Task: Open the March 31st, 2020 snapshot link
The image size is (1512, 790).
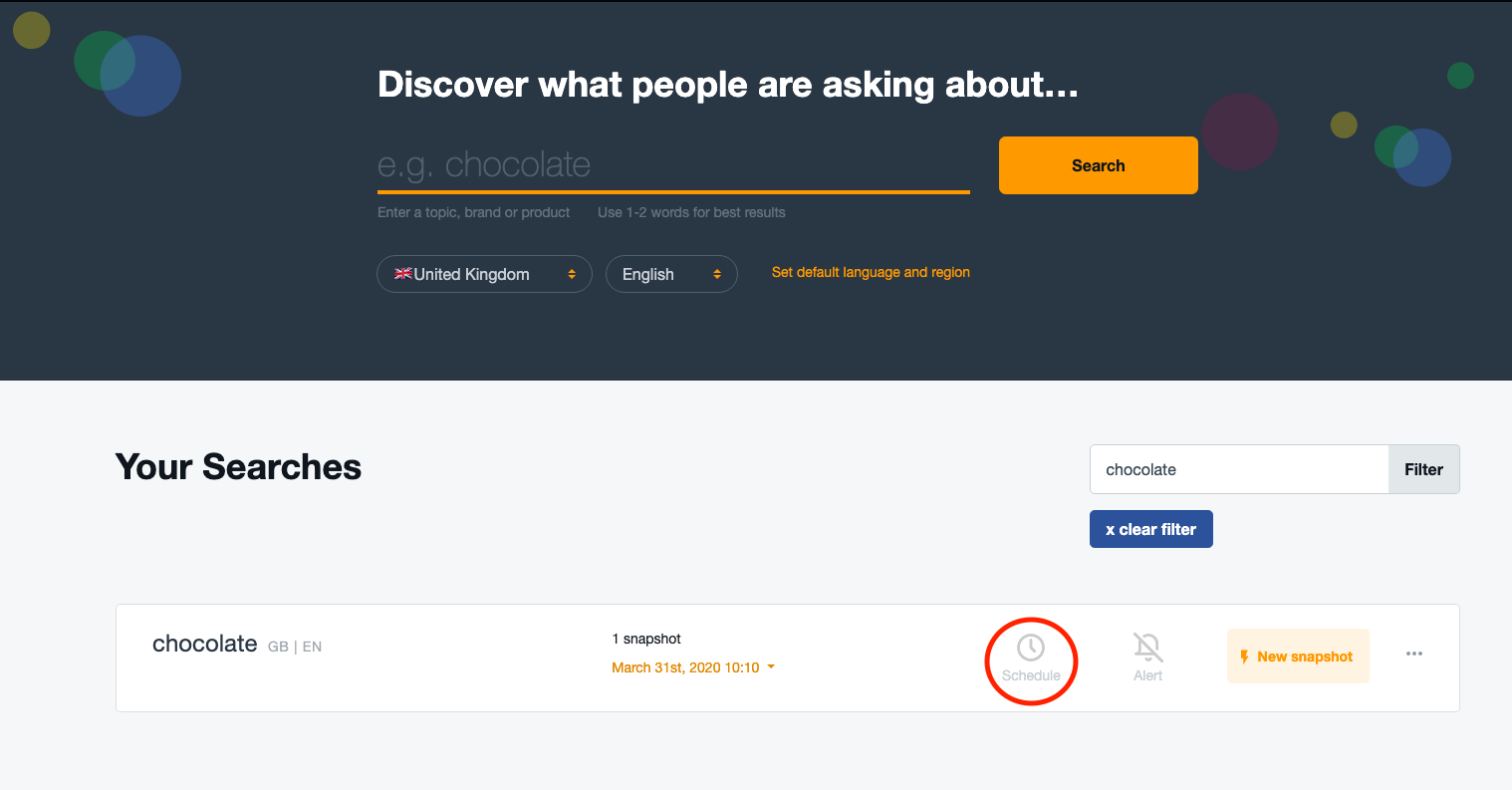Action: click(x=685, y=667)
